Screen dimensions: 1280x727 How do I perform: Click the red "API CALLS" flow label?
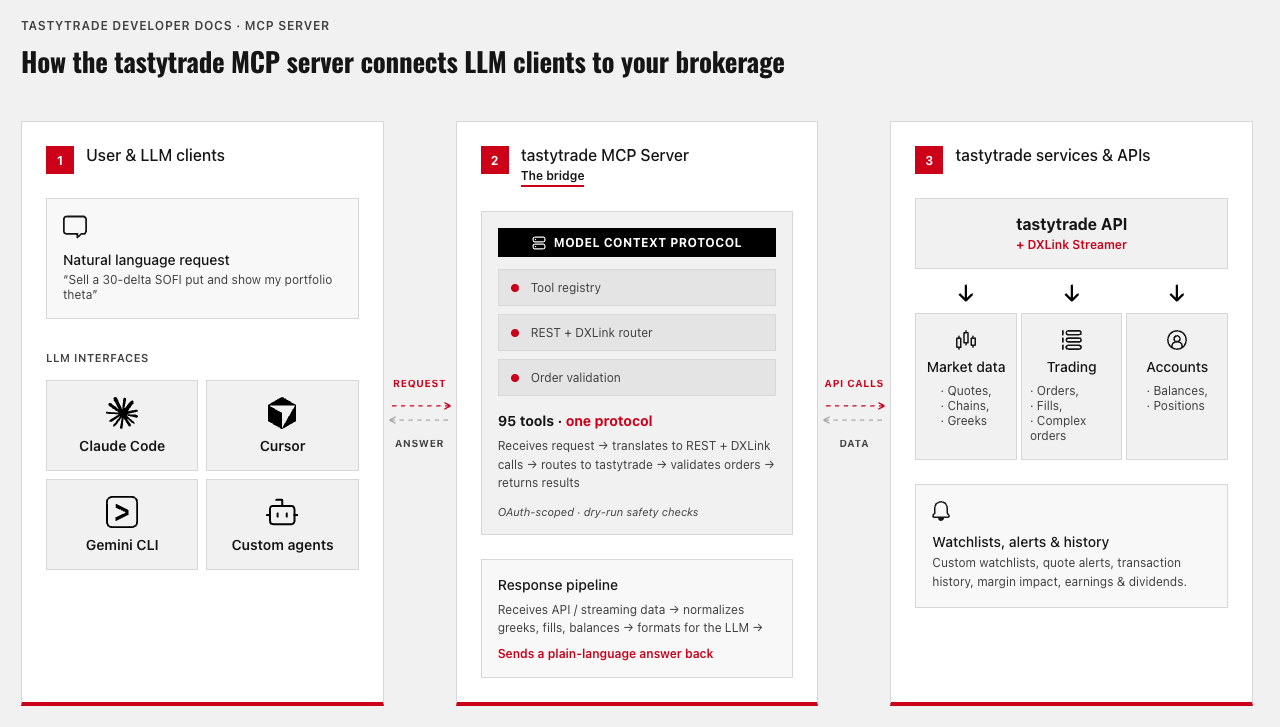(x=854, y=384)
